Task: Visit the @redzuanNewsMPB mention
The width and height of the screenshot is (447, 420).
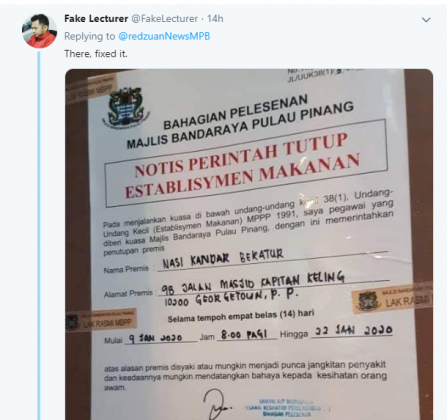Action: point(164,36)
